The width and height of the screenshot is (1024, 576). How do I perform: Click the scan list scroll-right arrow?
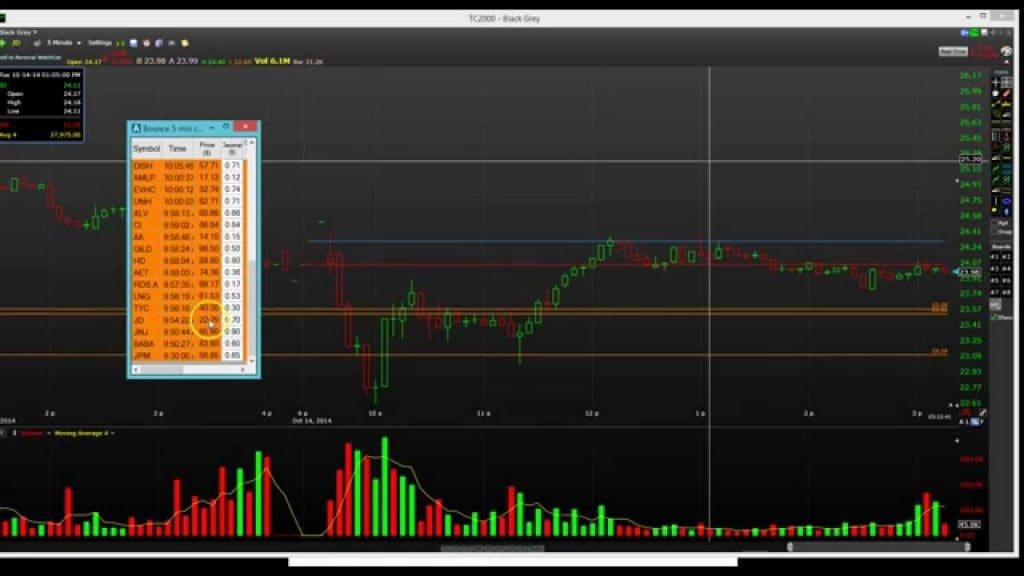click(x=243, y=370)
